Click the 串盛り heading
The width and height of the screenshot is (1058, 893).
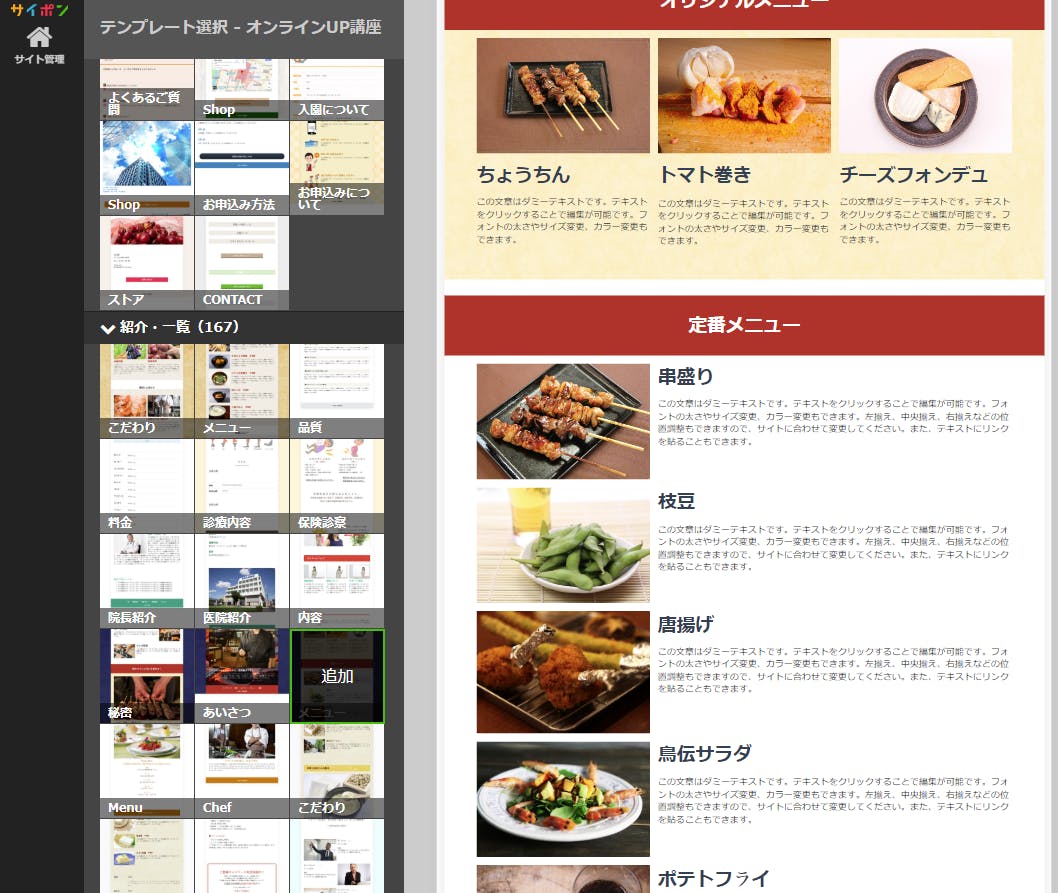pyautogui.click(x=686, y=377)
